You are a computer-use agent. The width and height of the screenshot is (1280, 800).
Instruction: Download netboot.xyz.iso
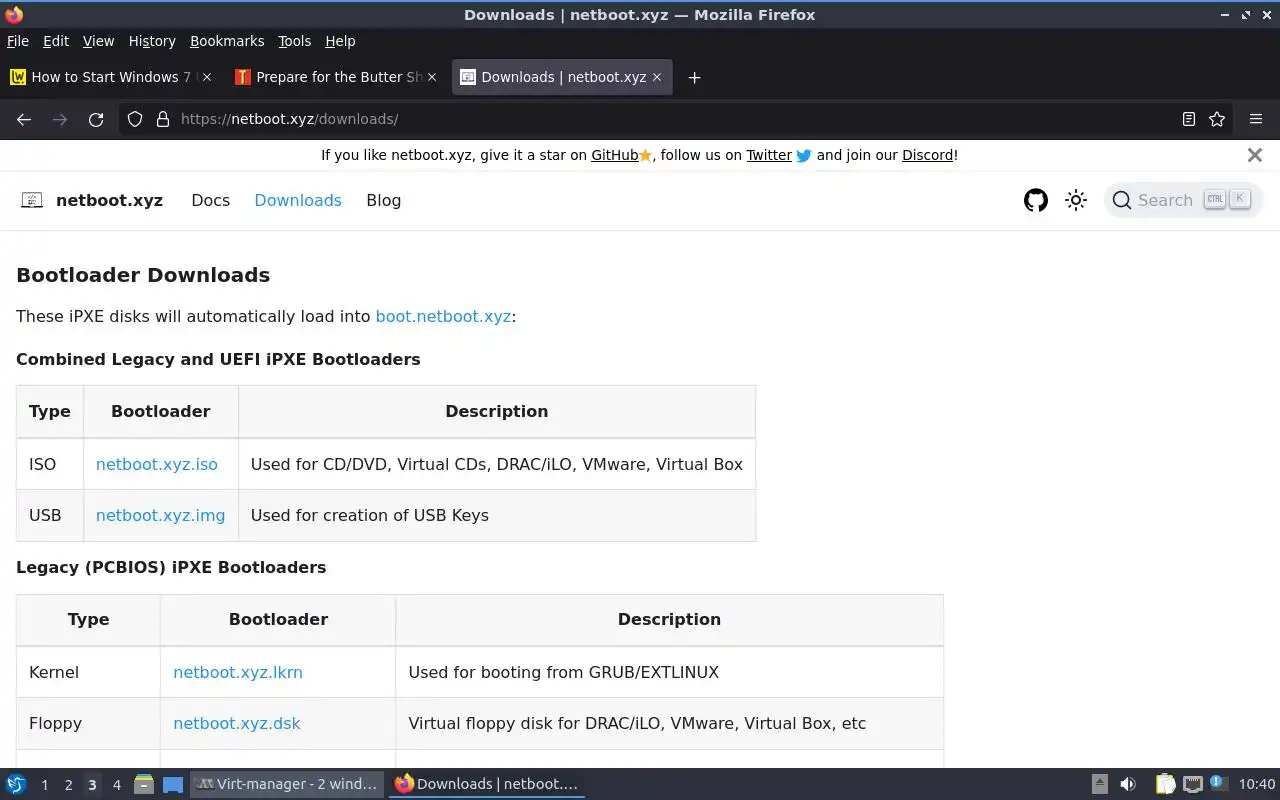click(157, 464)
